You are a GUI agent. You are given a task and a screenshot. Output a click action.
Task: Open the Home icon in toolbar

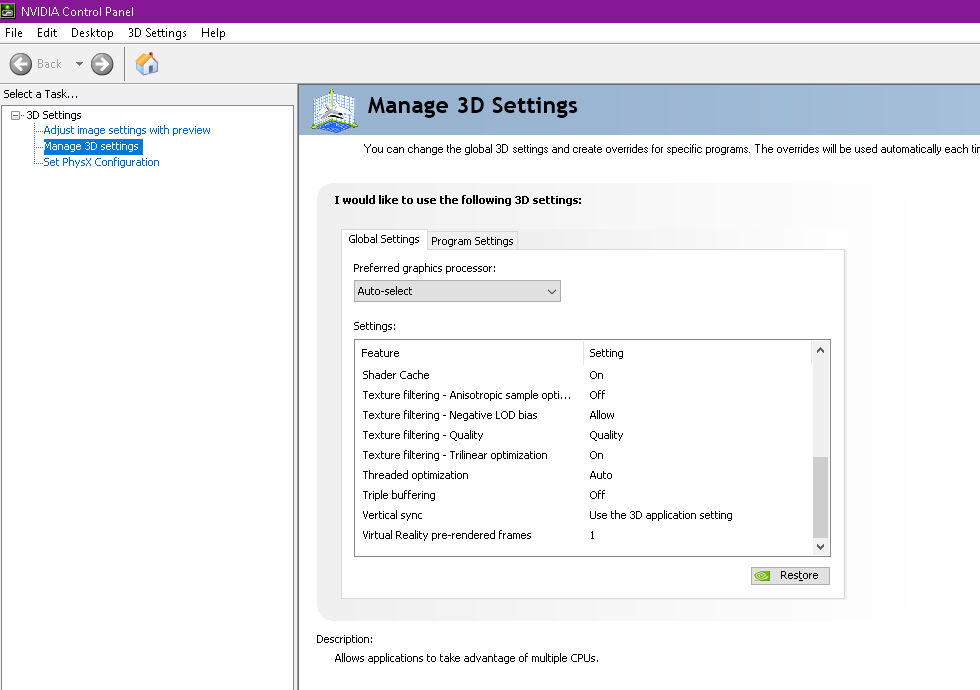click(x=147, y=64)
